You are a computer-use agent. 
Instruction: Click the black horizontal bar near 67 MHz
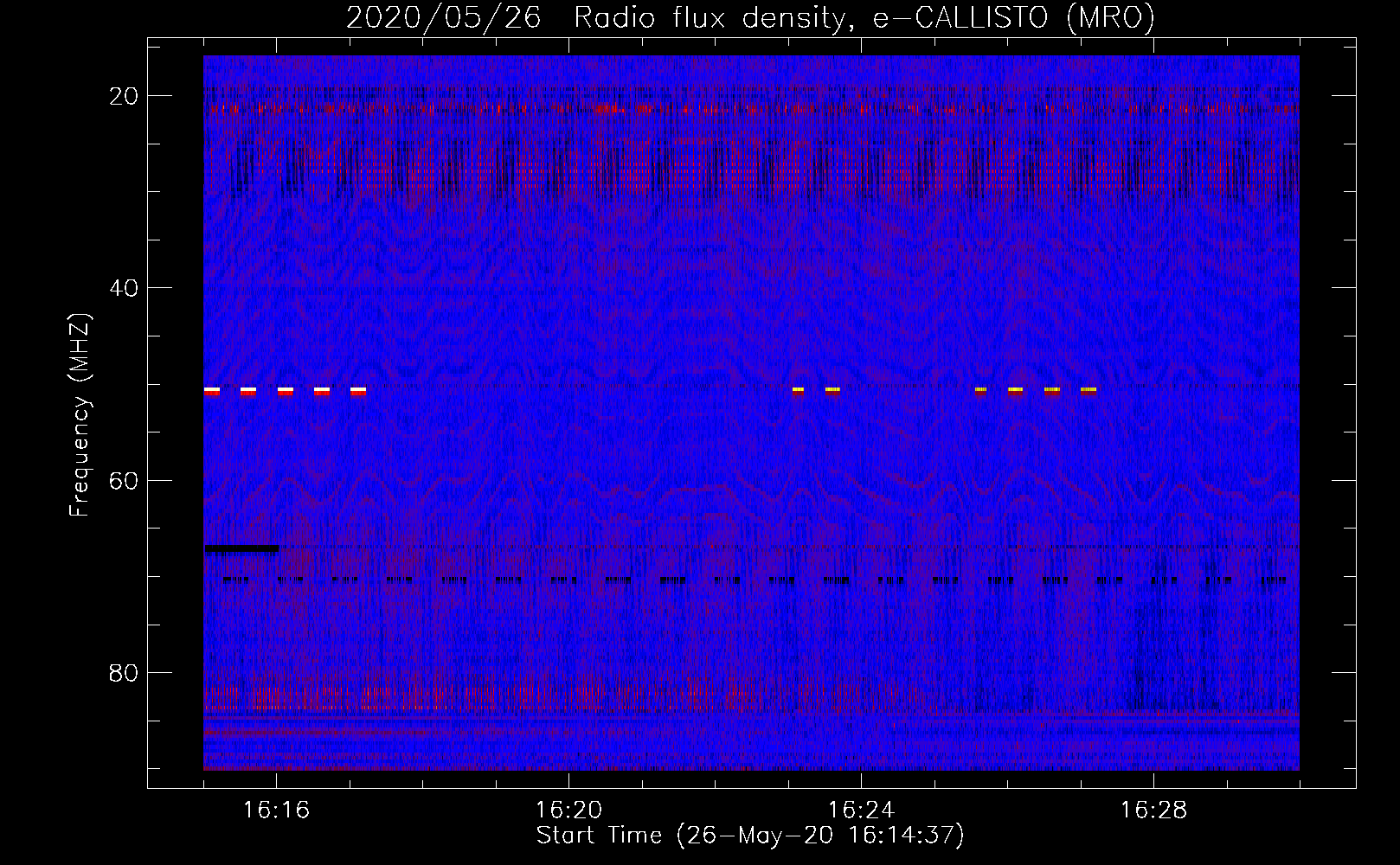[x=241, y=548]
